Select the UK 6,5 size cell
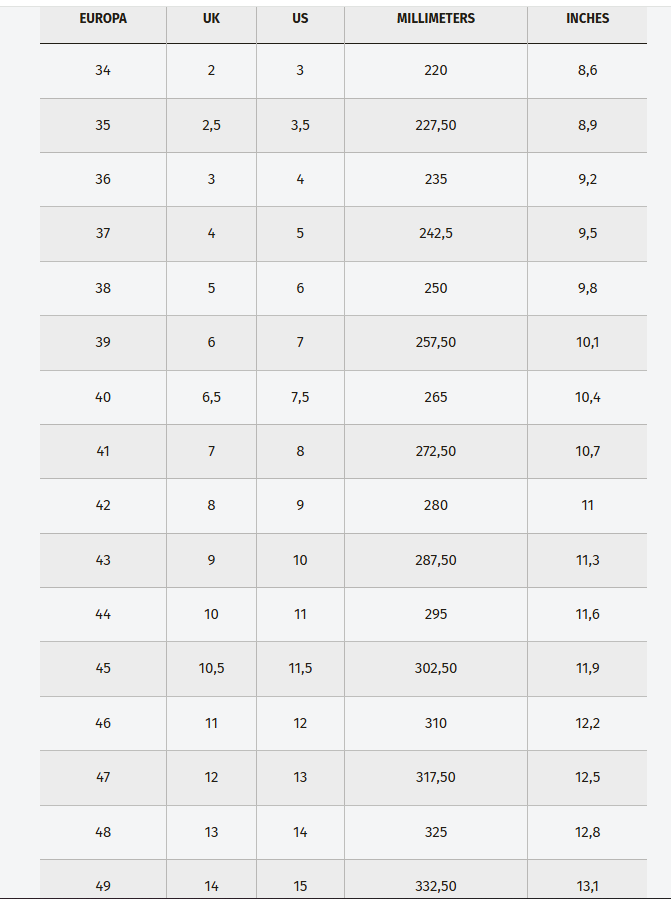 tap(211, 397)
